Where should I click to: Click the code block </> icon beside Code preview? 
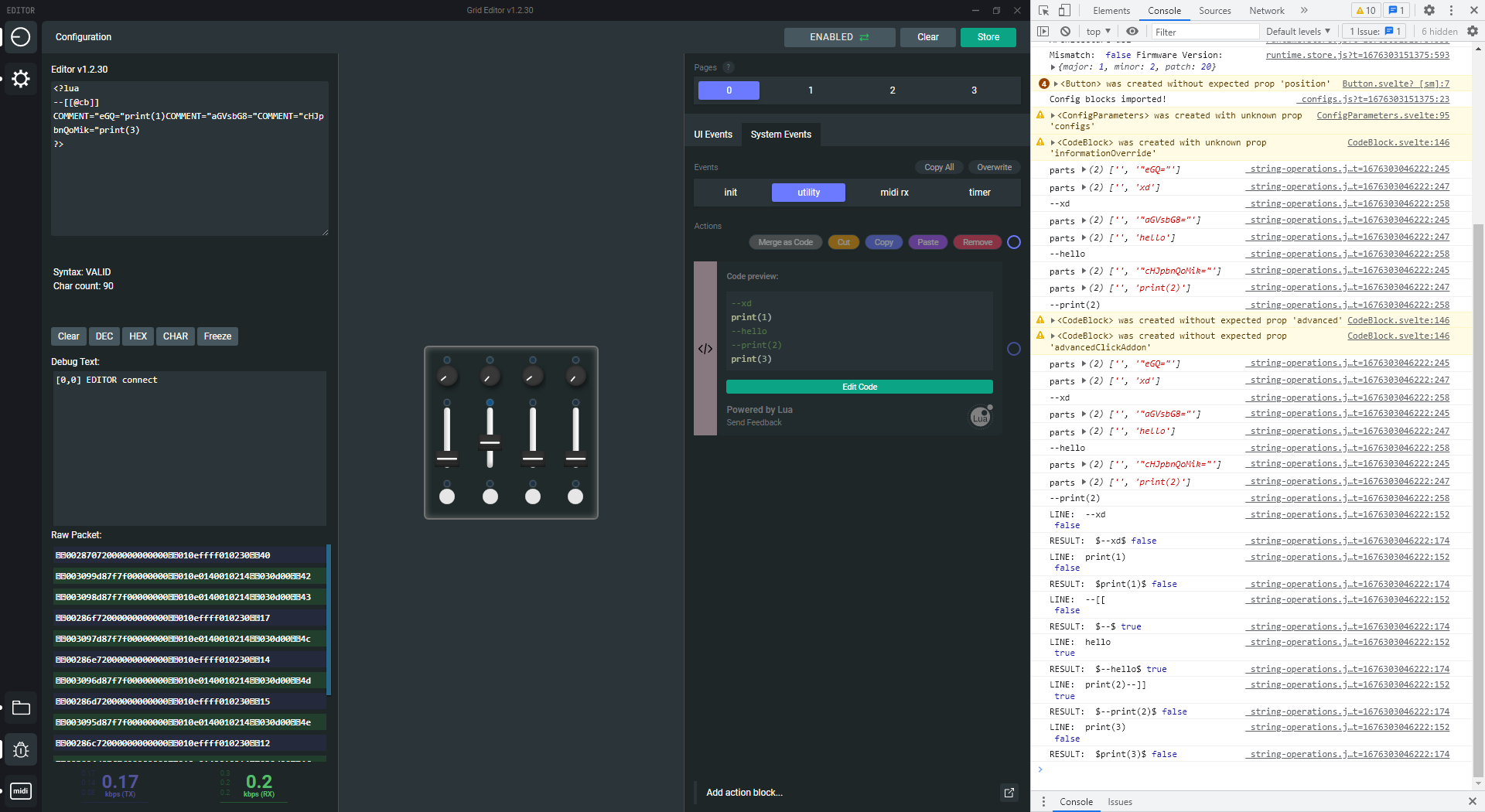pyautogui.click(x=705, y=349)
